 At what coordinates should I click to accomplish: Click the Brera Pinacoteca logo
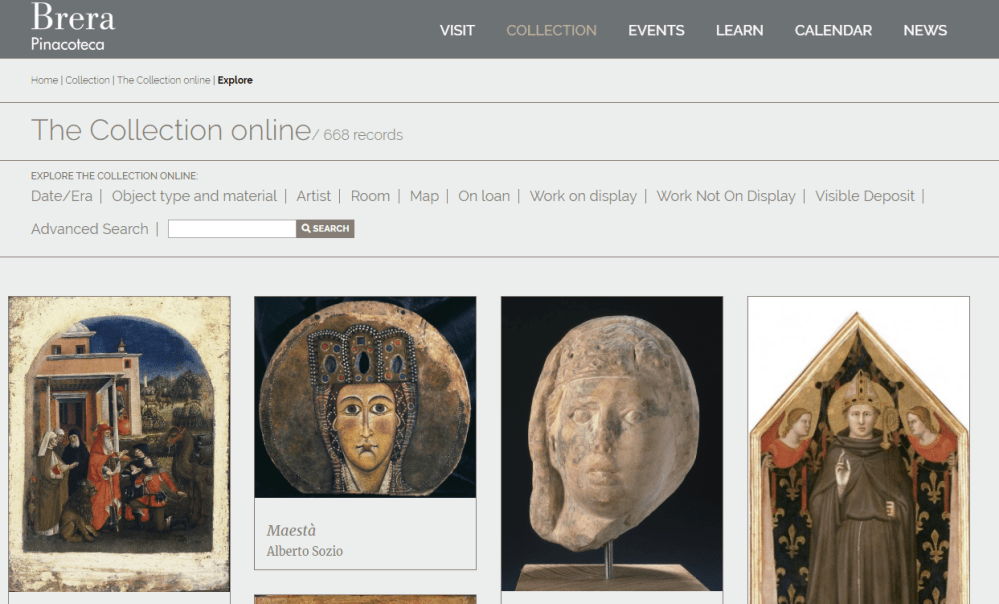(72, 28)
